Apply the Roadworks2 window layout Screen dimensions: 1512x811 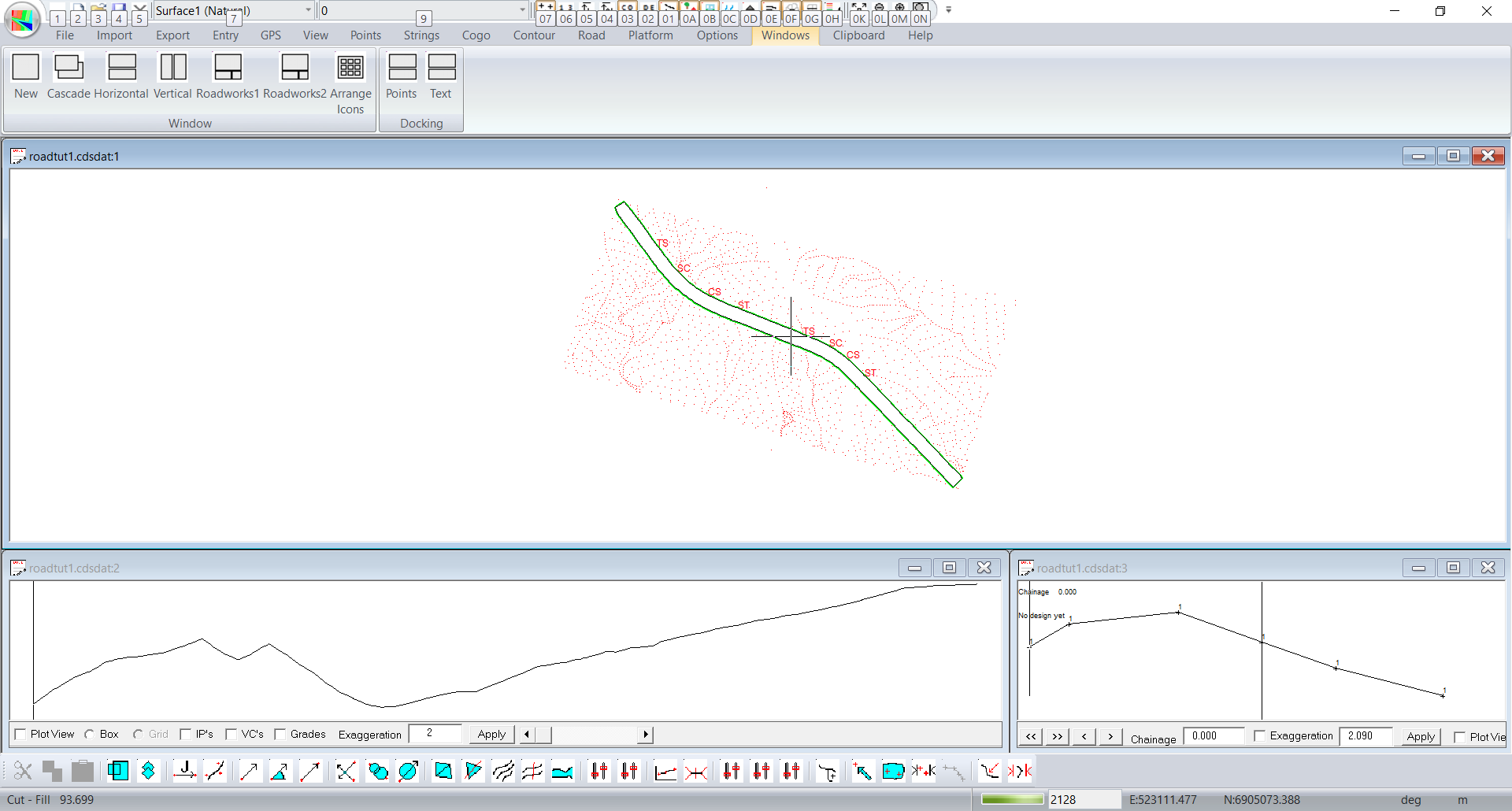(x=295, y=76)
